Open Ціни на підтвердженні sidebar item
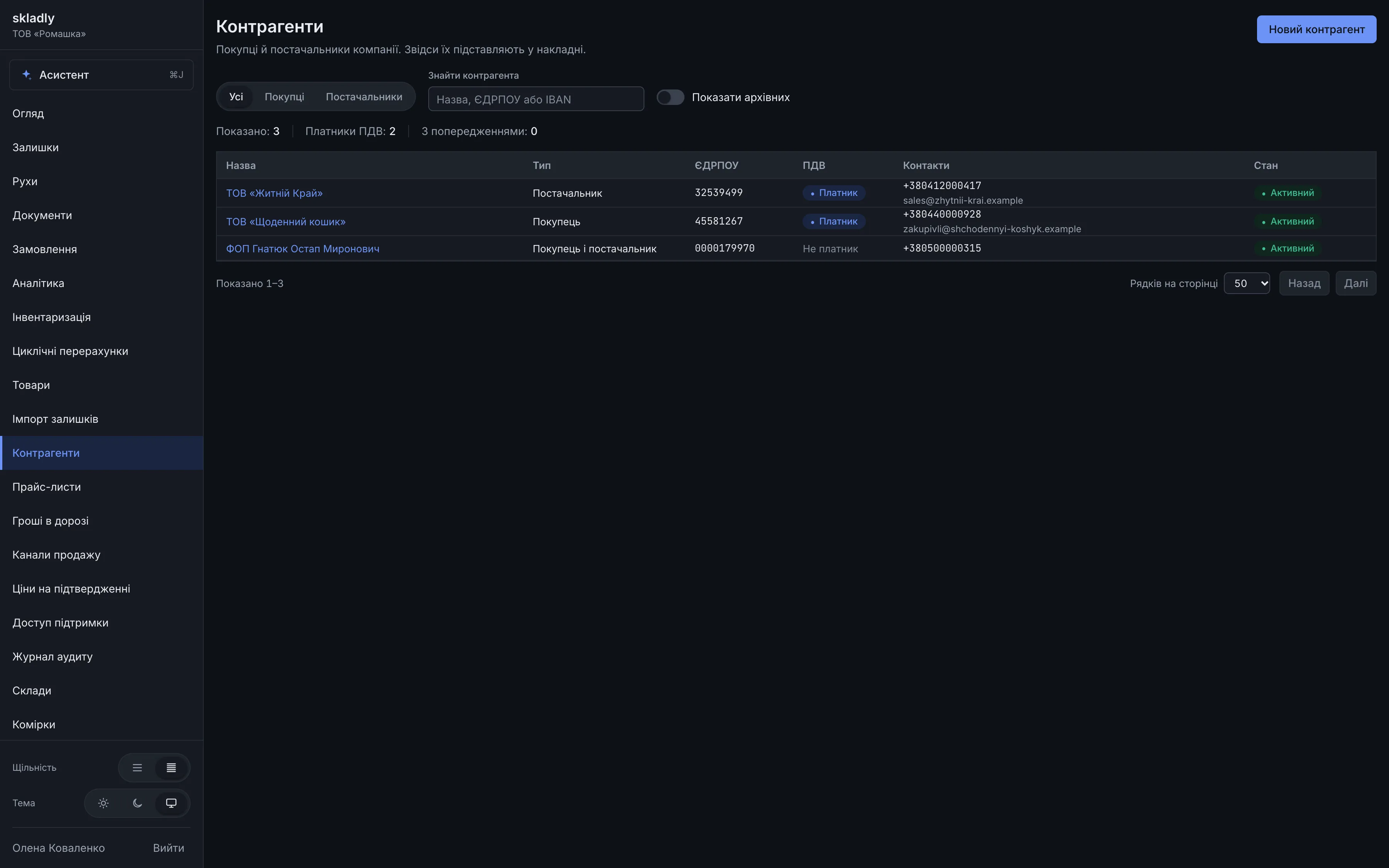This screenshot has width=1389, height=868. [101, 588]
